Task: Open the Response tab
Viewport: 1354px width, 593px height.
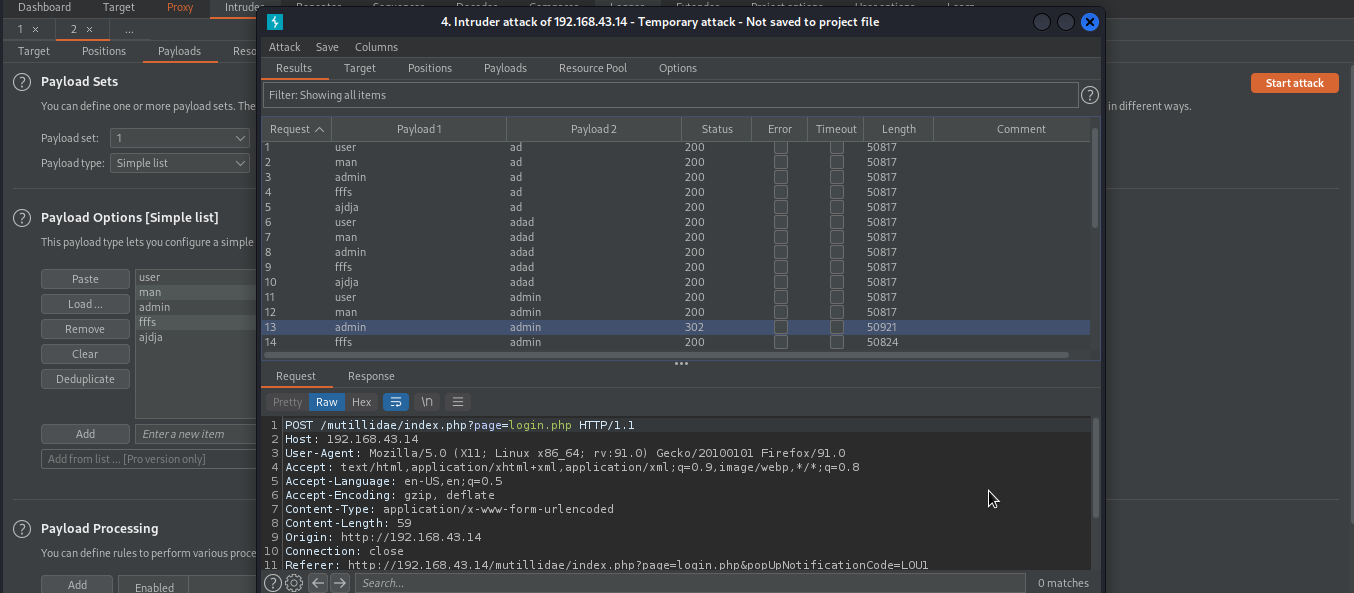Action: coord(371,376)
